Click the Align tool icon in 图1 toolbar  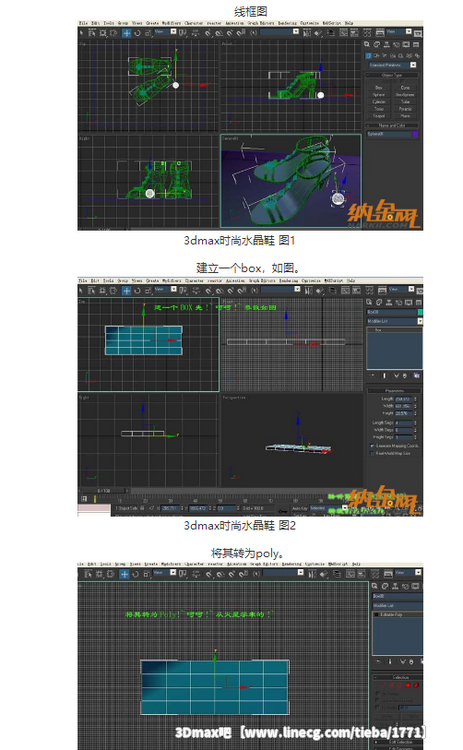(x=318, y=33)
